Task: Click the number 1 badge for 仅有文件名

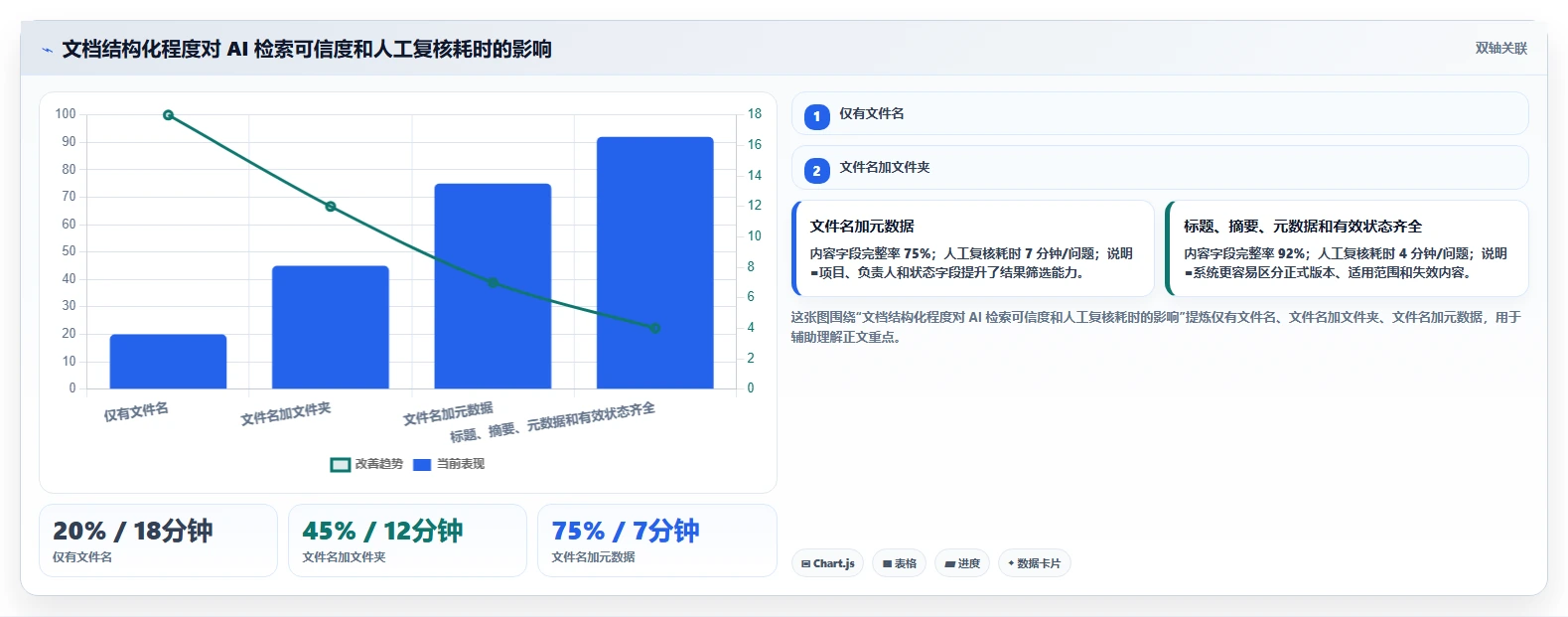Action: [816, 117]
